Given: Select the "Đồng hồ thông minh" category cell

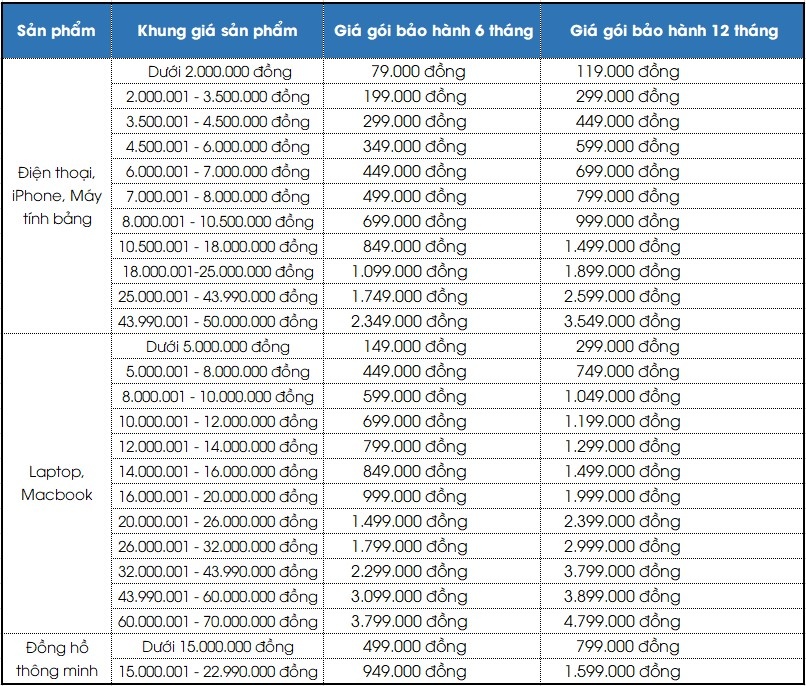Looking at the screenshot, I should click(56, 659).
